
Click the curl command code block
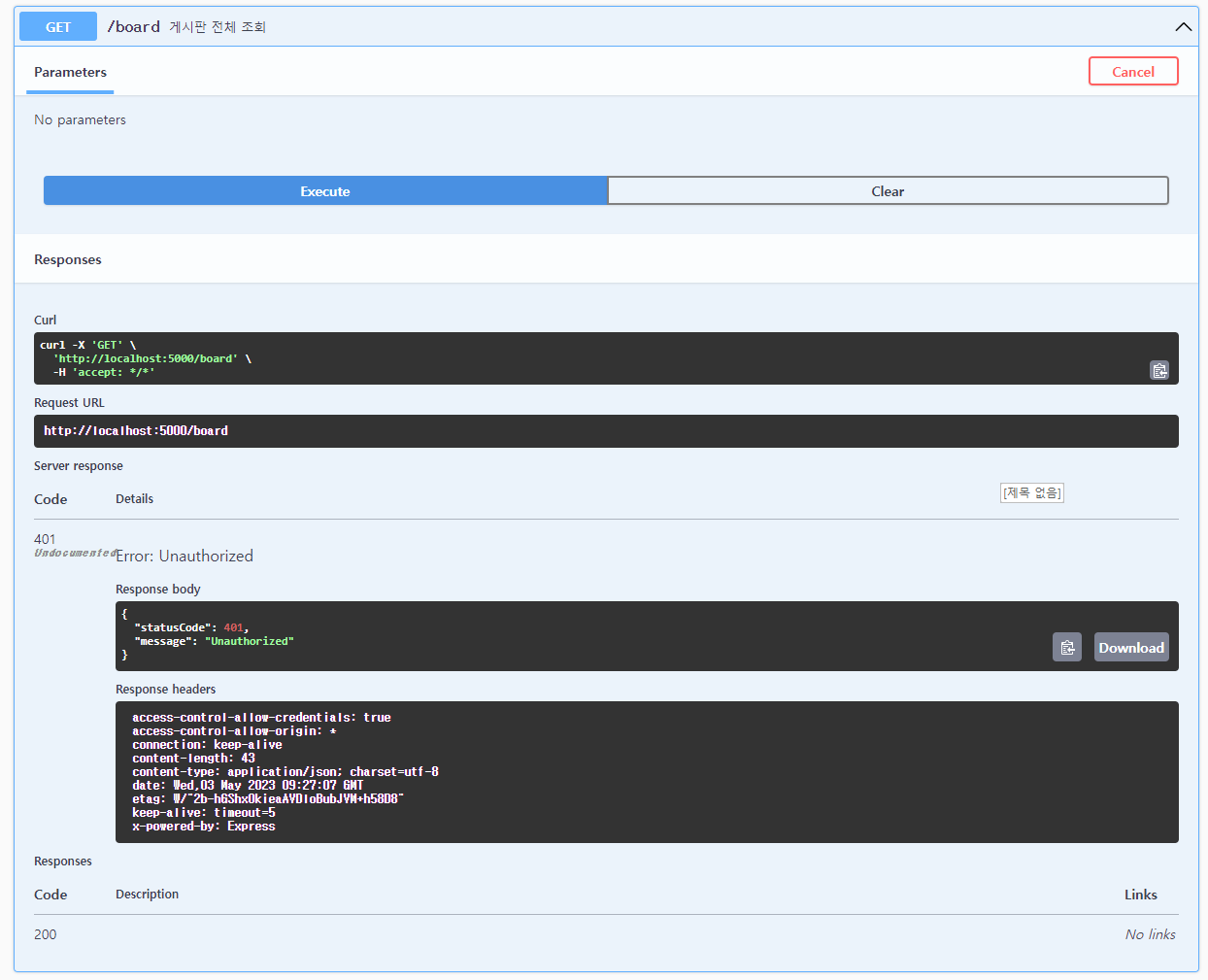pyautogui.click(x=606, y=358)
